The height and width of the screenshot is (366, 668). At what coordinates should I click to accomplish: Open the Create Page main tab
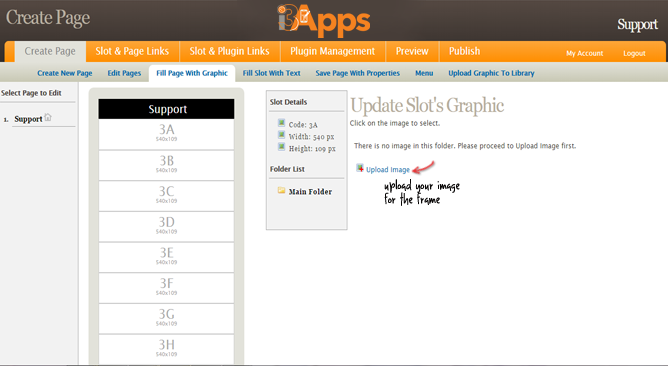50,51
